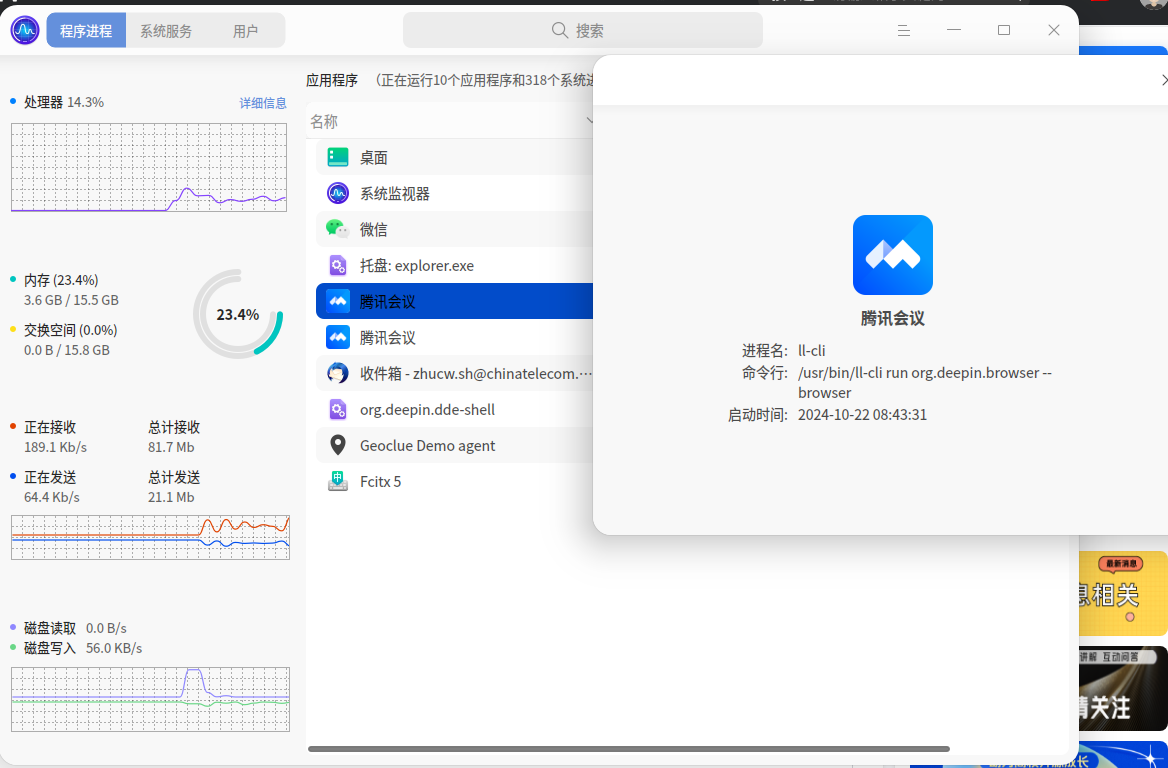Click the 磁盘写入 56.0 KB/s entry
The image size is (1168, 768).
click(x=83, y=648)
